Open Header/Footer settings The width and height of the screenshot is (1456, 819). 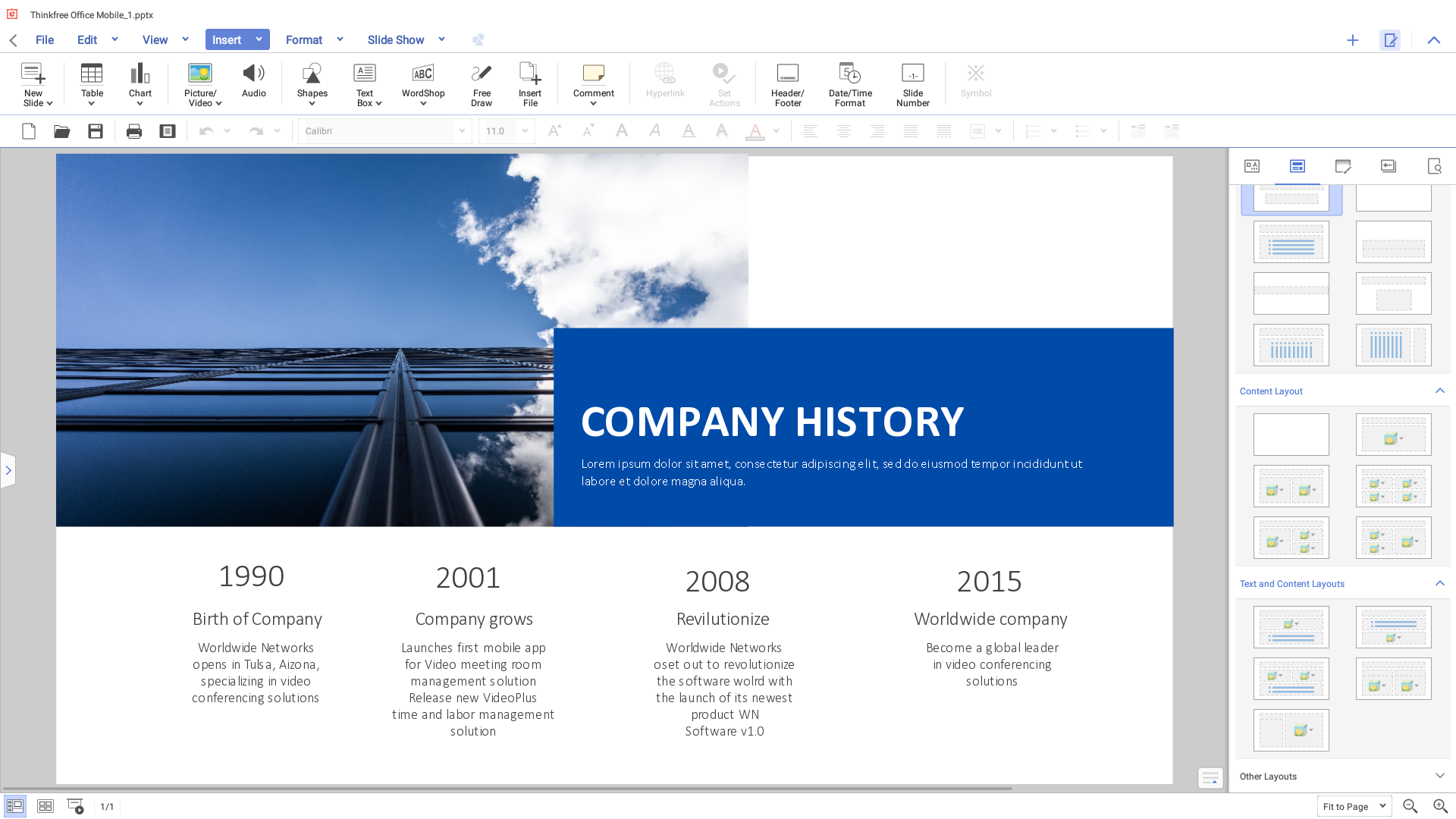pos(788,84)
